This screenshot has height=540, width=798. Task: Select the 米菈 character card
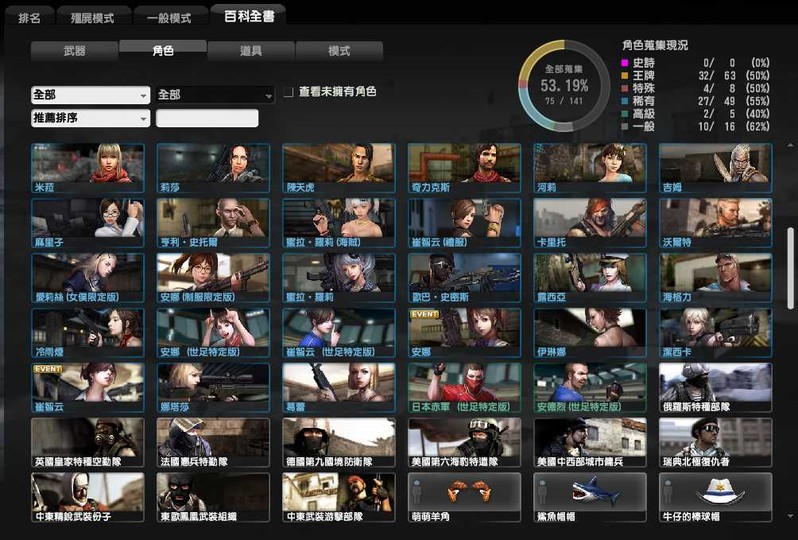88,168
